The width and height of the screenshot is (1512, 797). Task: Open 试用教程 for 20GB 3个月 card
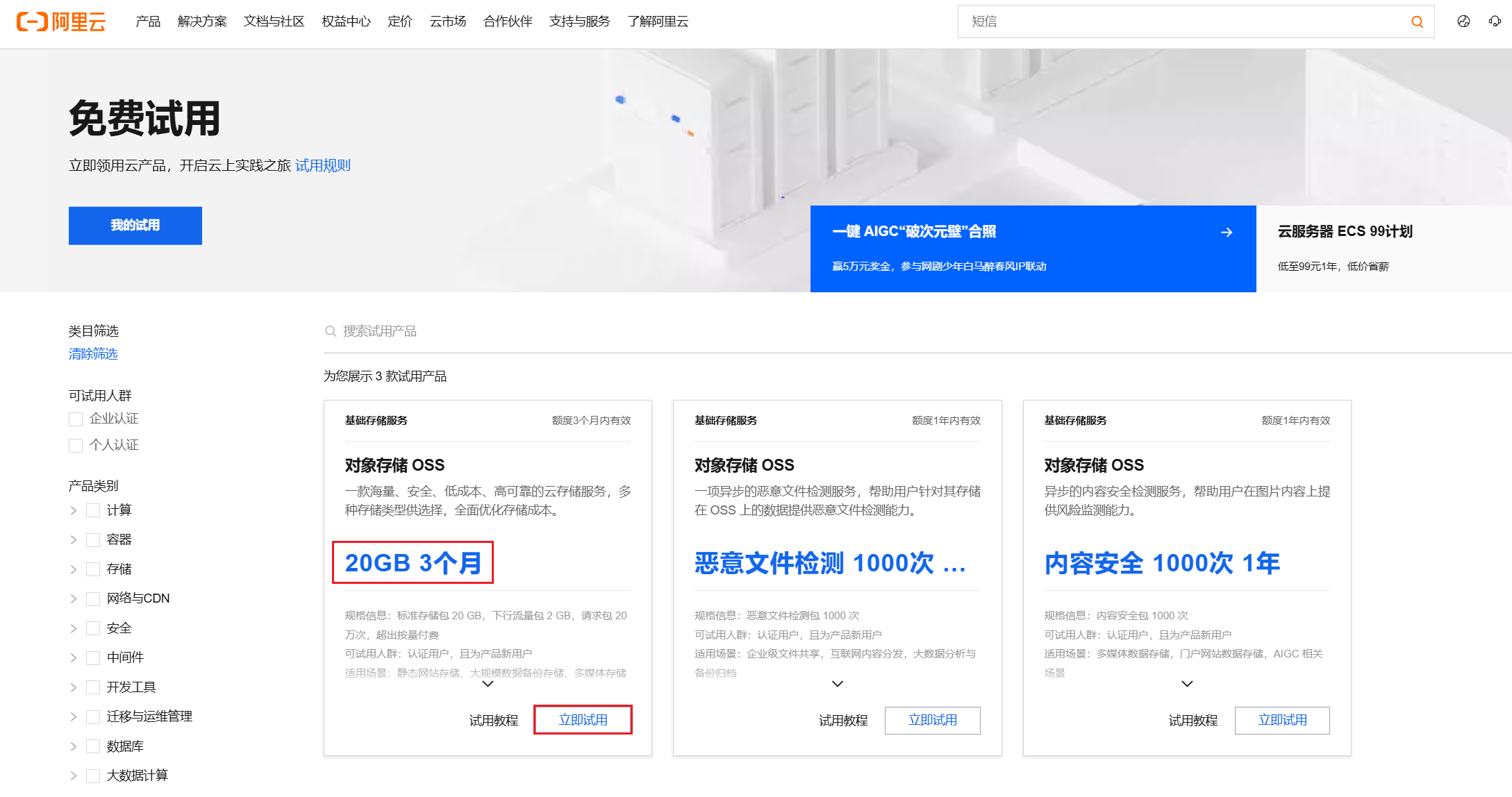[494, 721]
